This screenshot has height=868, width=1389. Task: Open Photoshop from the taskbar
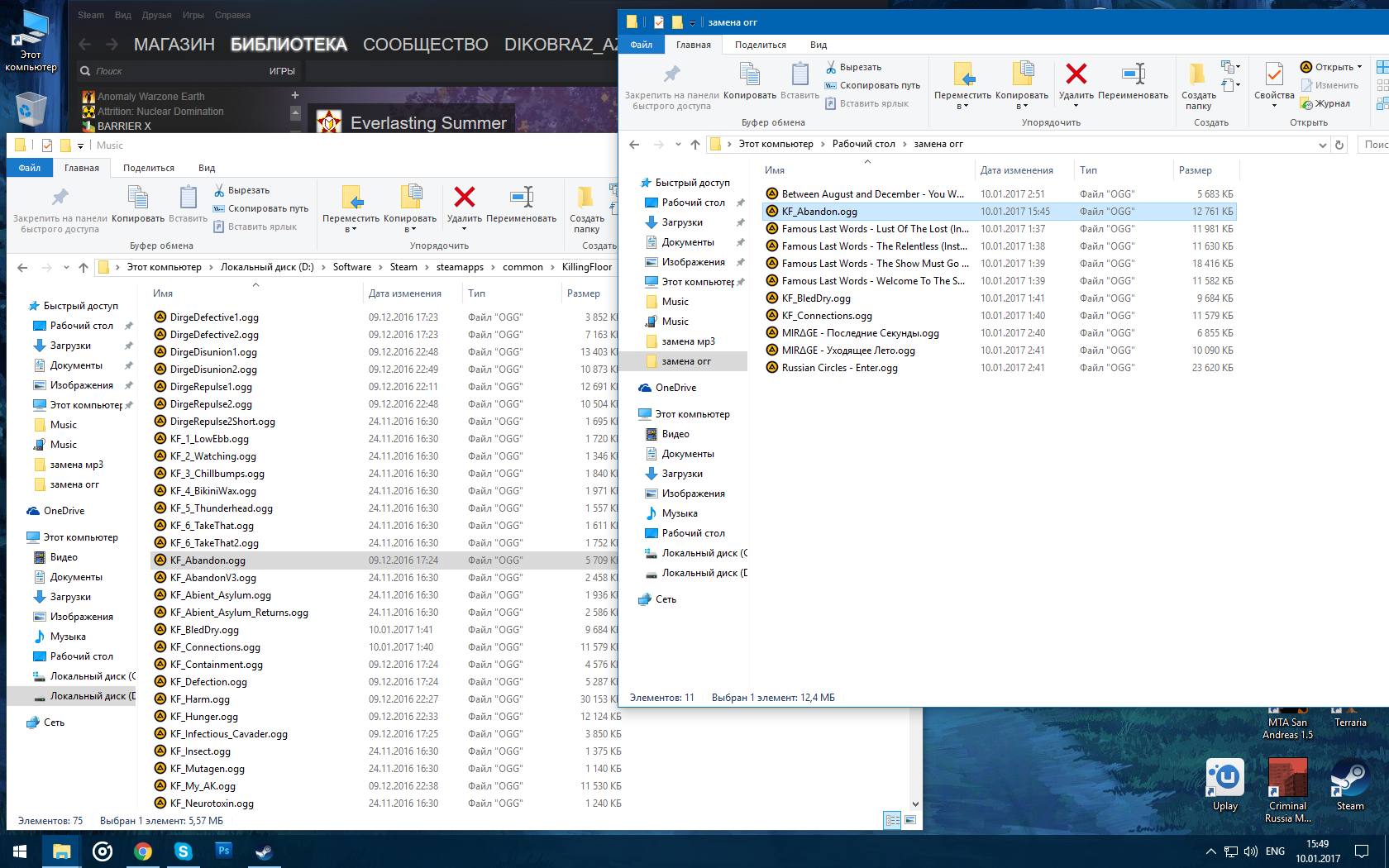click(x=223, y=851)
